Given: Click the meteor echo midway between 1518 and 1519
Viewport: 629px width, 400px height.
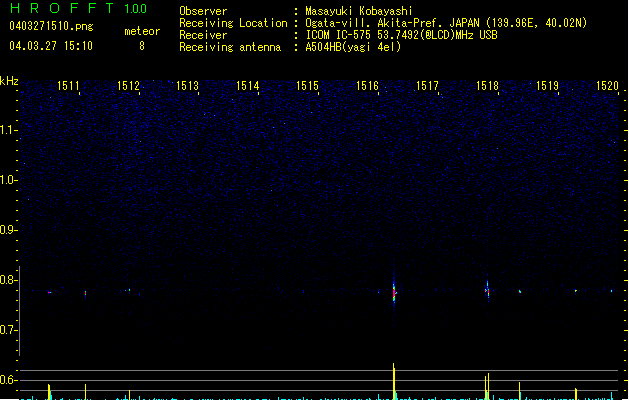Looking at the screenshot, I should click(x=520, y=291).
